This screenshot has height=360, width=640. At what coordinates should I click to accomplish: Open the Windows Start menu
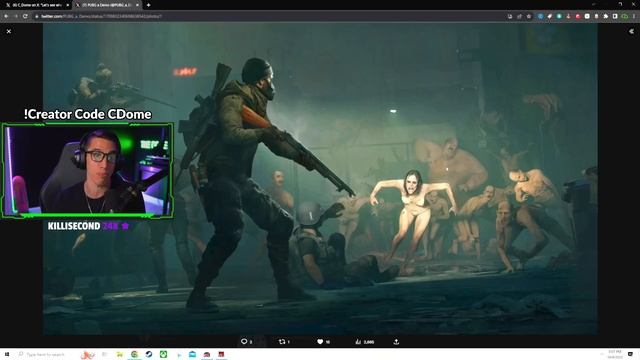7,354
